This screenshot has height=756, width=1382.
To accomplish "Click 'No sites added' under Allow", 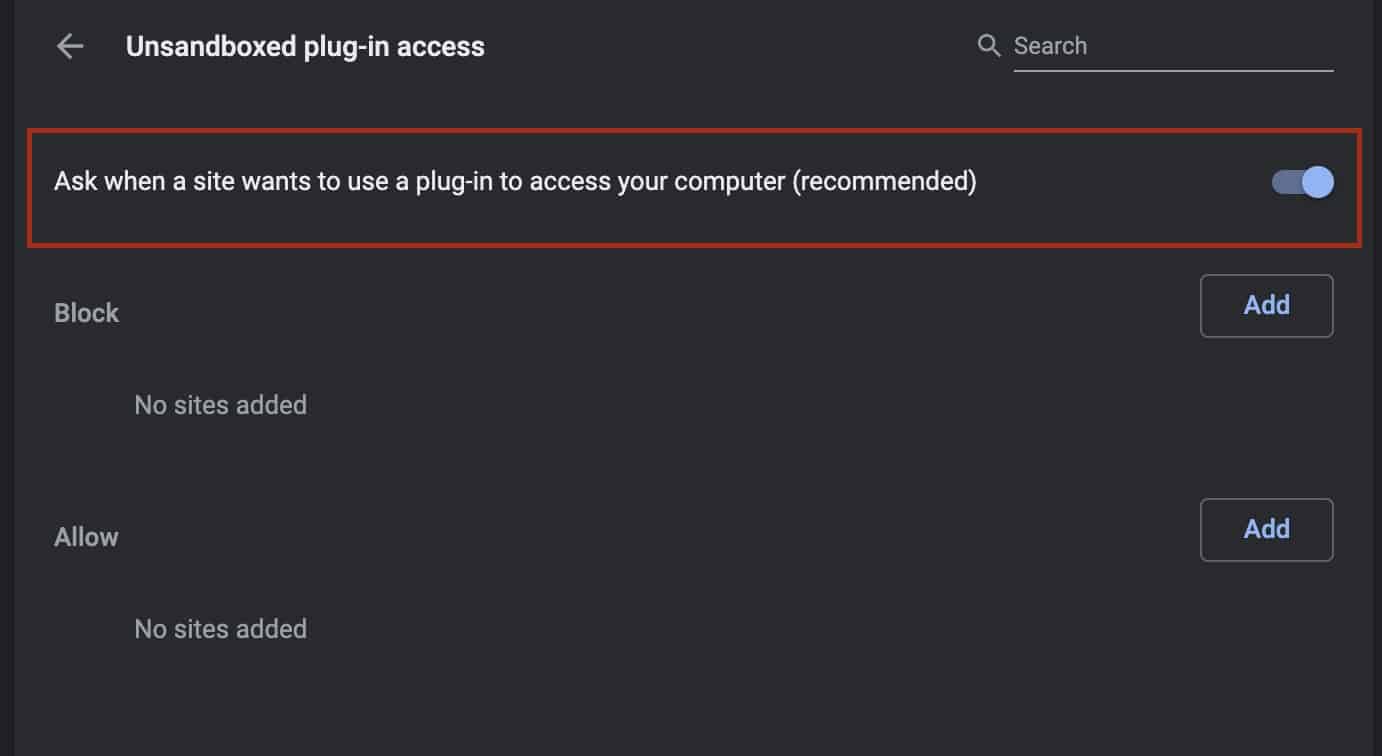I will 220,629.
